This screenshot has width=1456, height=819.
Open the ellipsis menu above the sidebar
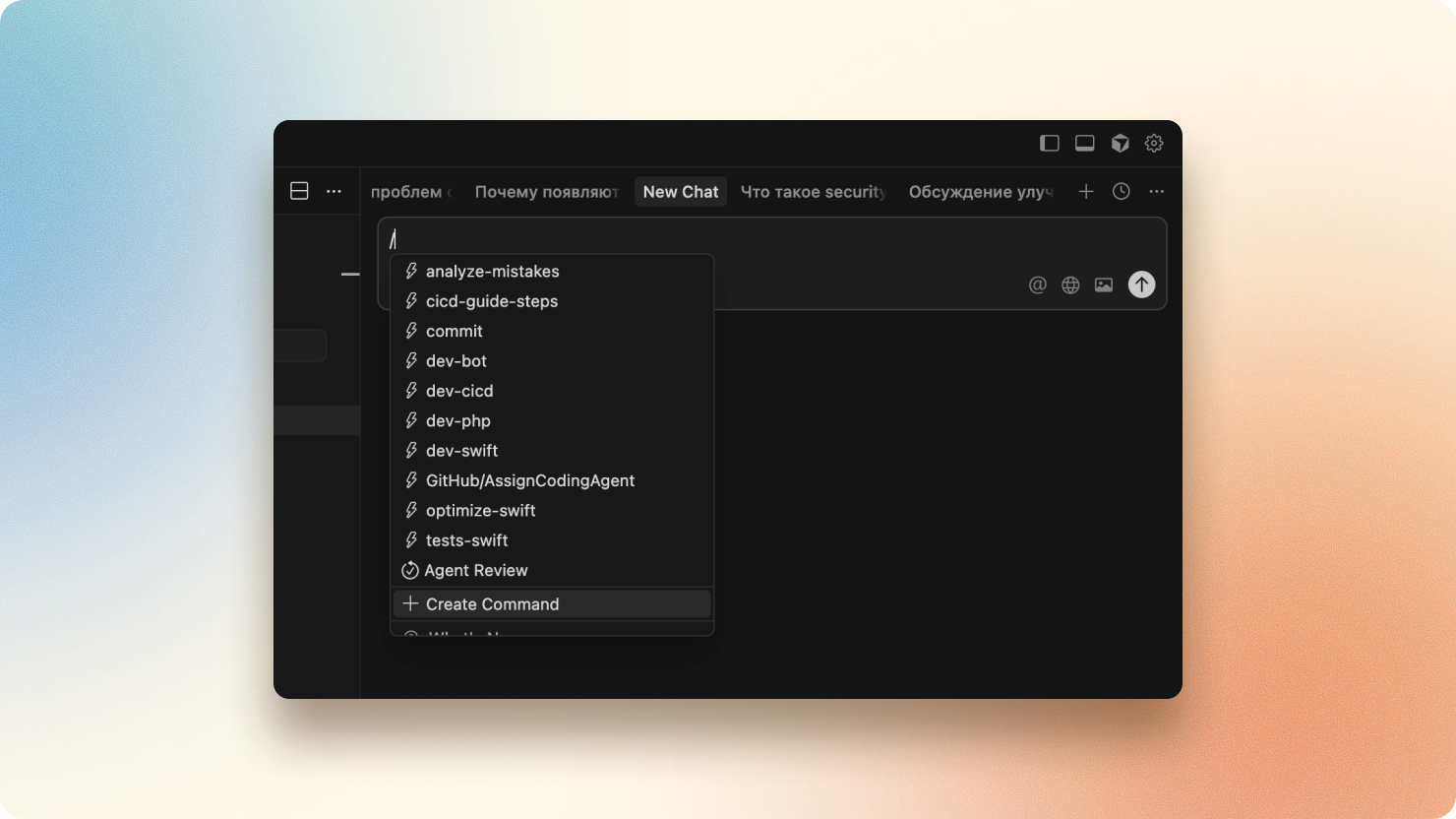point(334,190)
